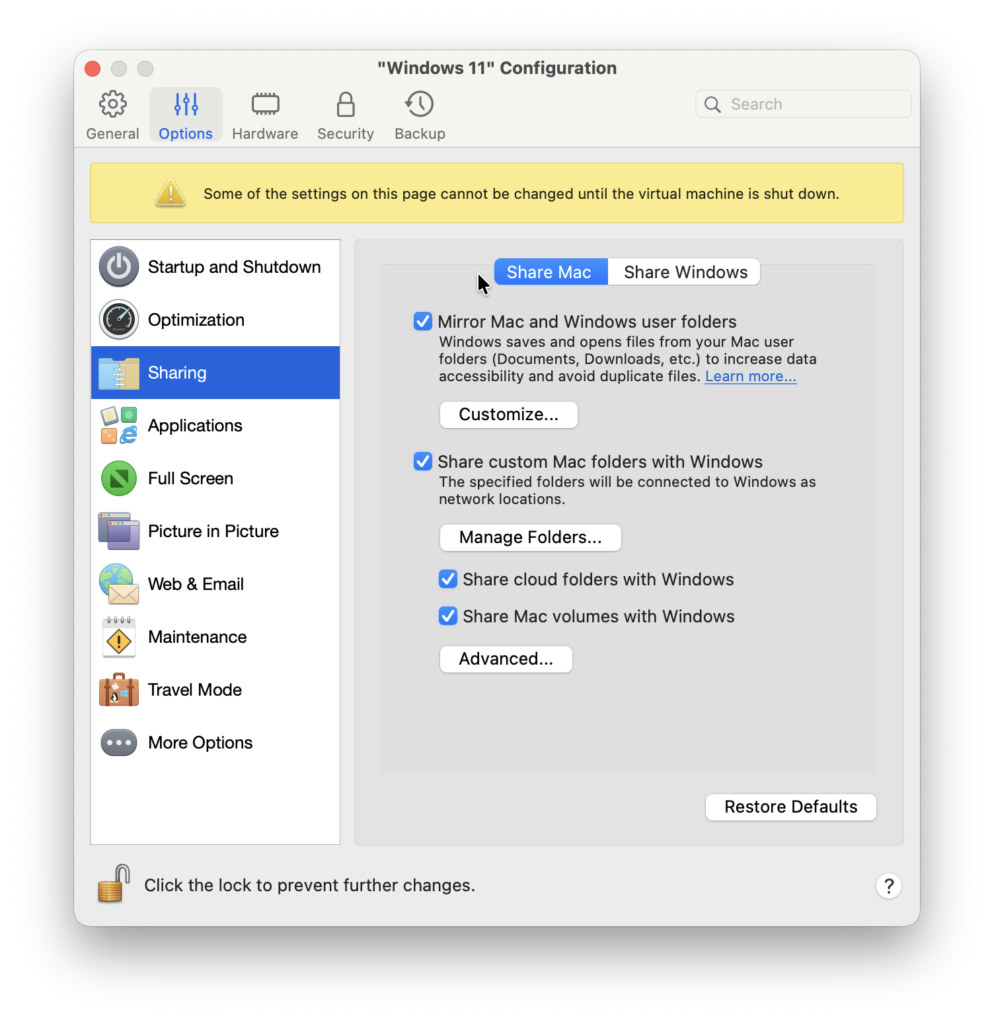994x1024 pixels.
Task: Click the Maintenance warning calendar icon
Action: [119, 637]
